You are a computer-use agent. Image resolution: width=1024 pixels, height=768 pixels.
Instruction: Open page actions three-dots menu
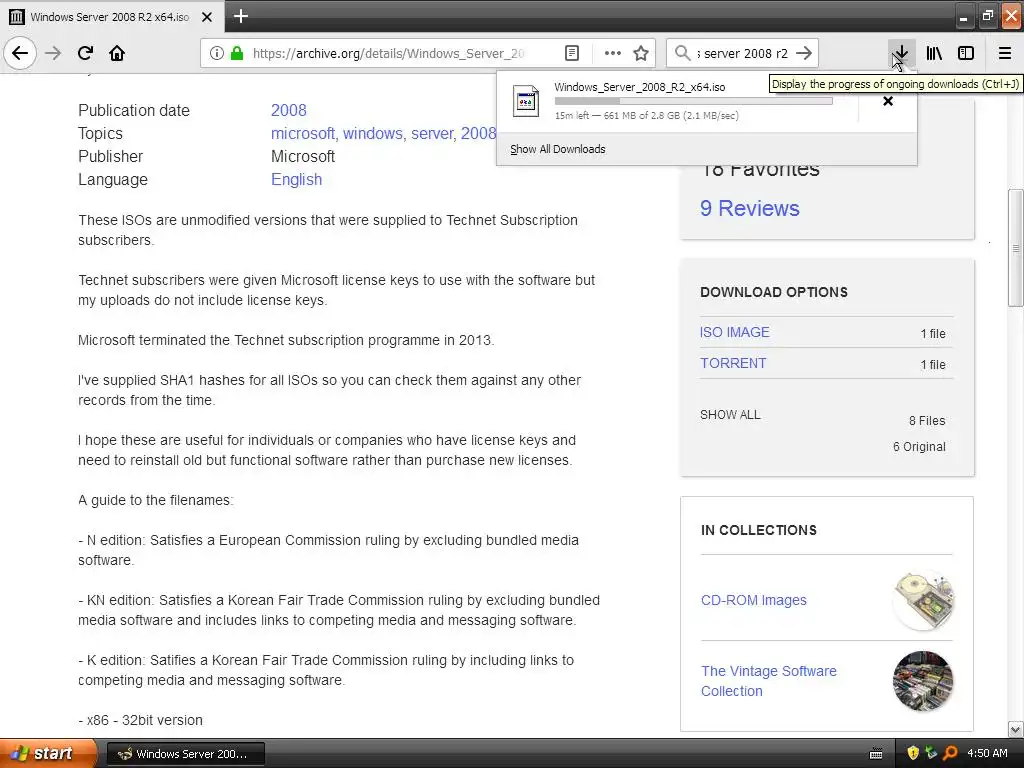pos(613,53)
